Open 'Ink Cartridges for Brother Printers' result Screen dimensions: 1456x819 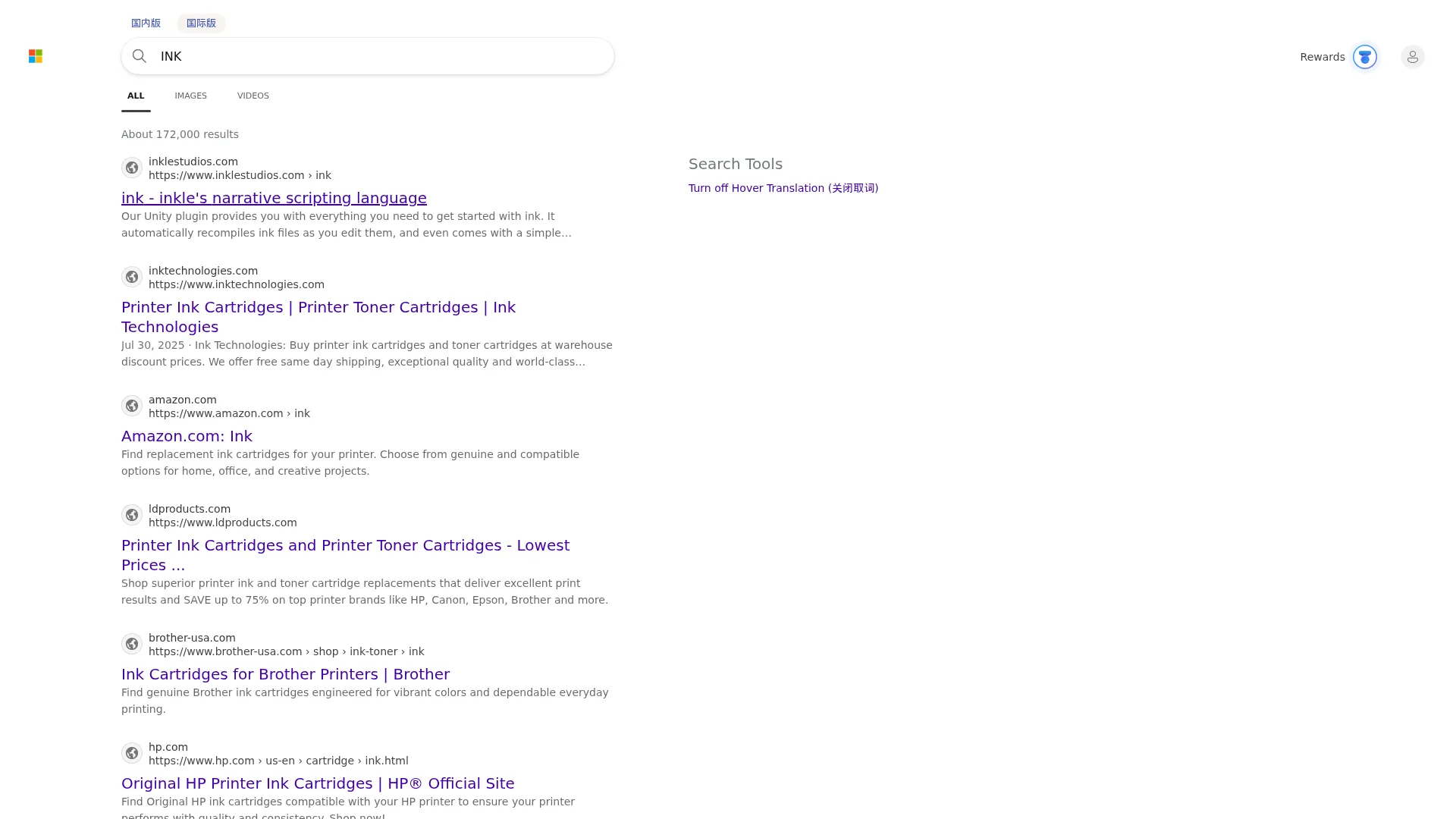(x=285, y=674)
